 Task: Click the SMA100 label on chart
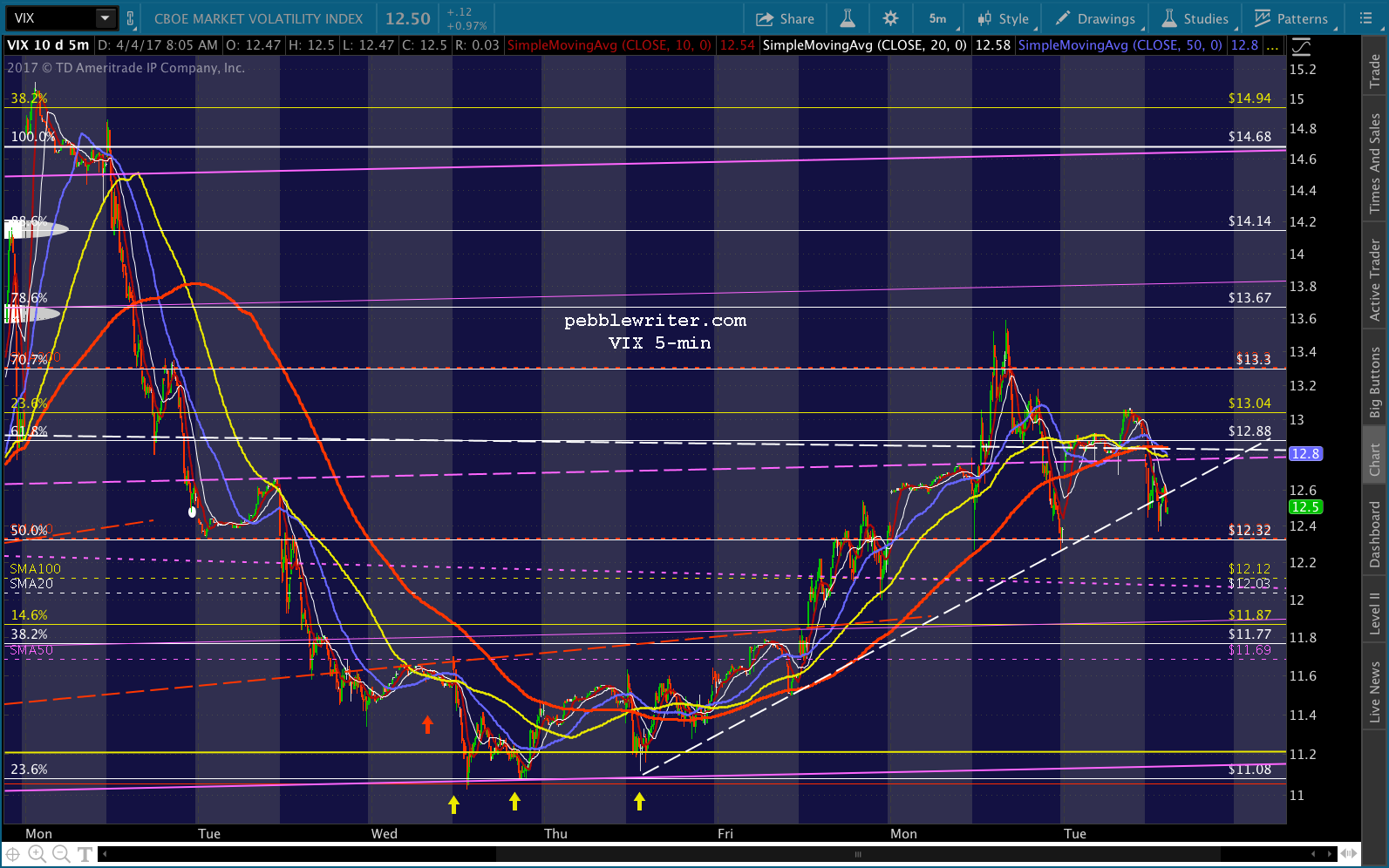36,569
